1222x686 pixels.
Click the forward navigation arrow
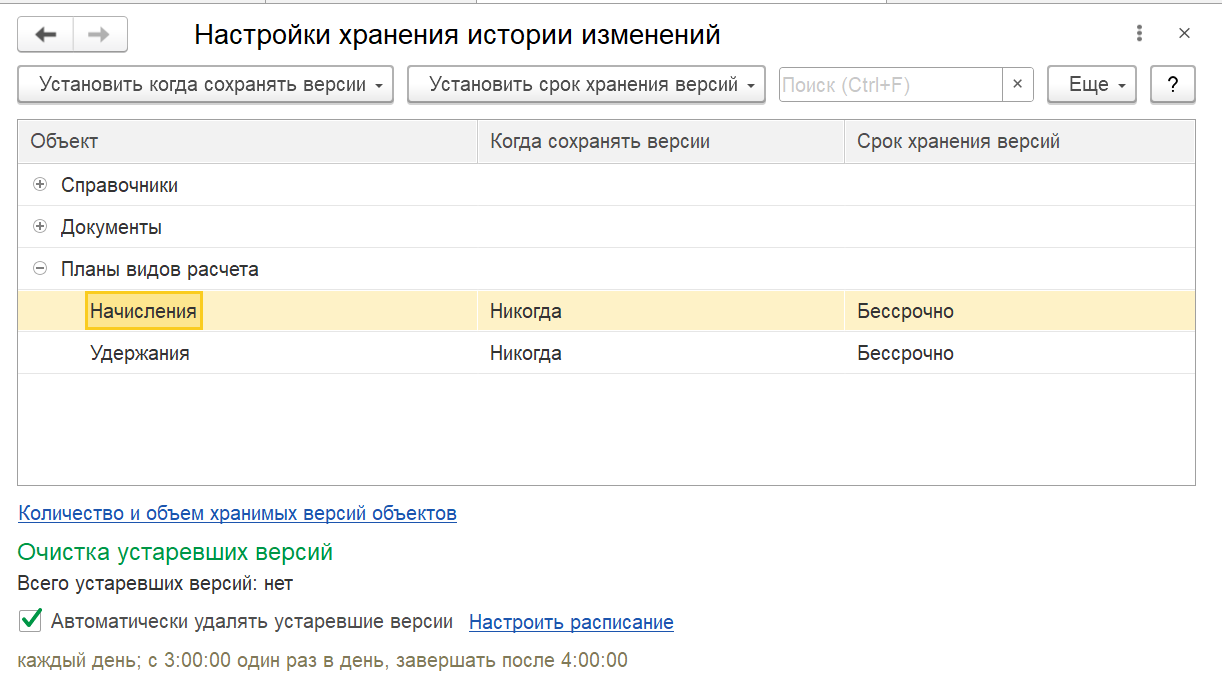pos(99,35)
